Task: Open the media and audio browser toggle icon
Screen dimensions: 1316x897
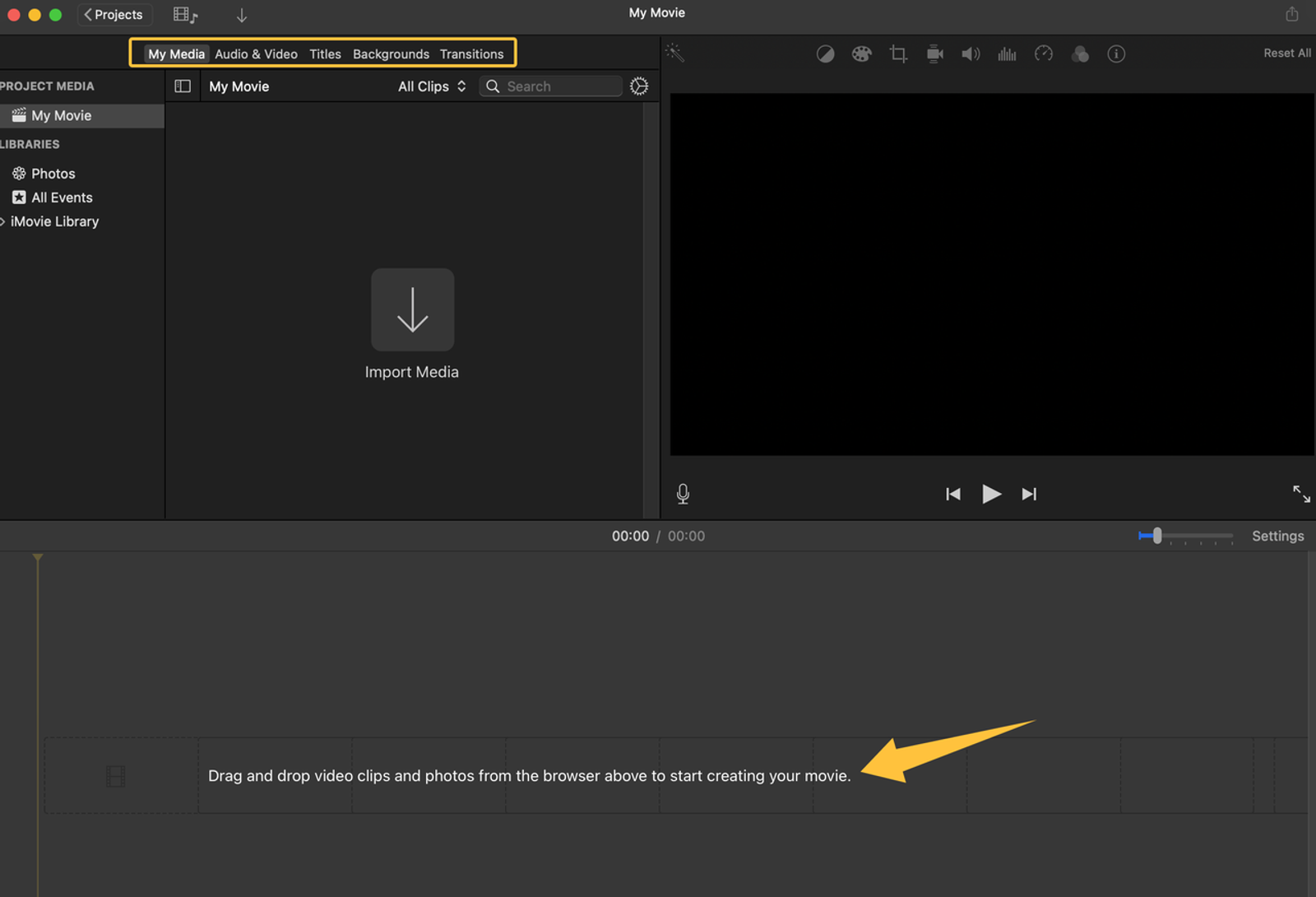Action: click(185, 15)
